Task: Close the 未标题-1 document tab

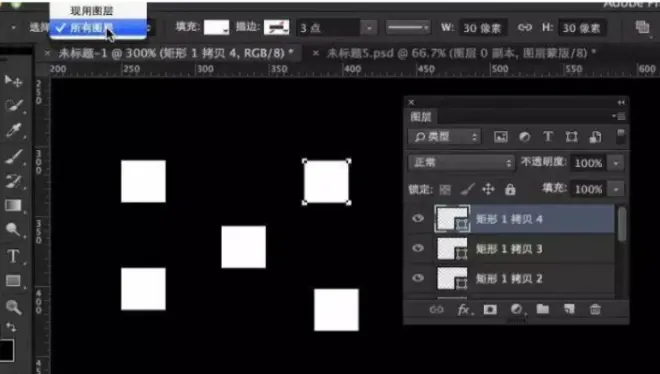Action: pos(47,53)
